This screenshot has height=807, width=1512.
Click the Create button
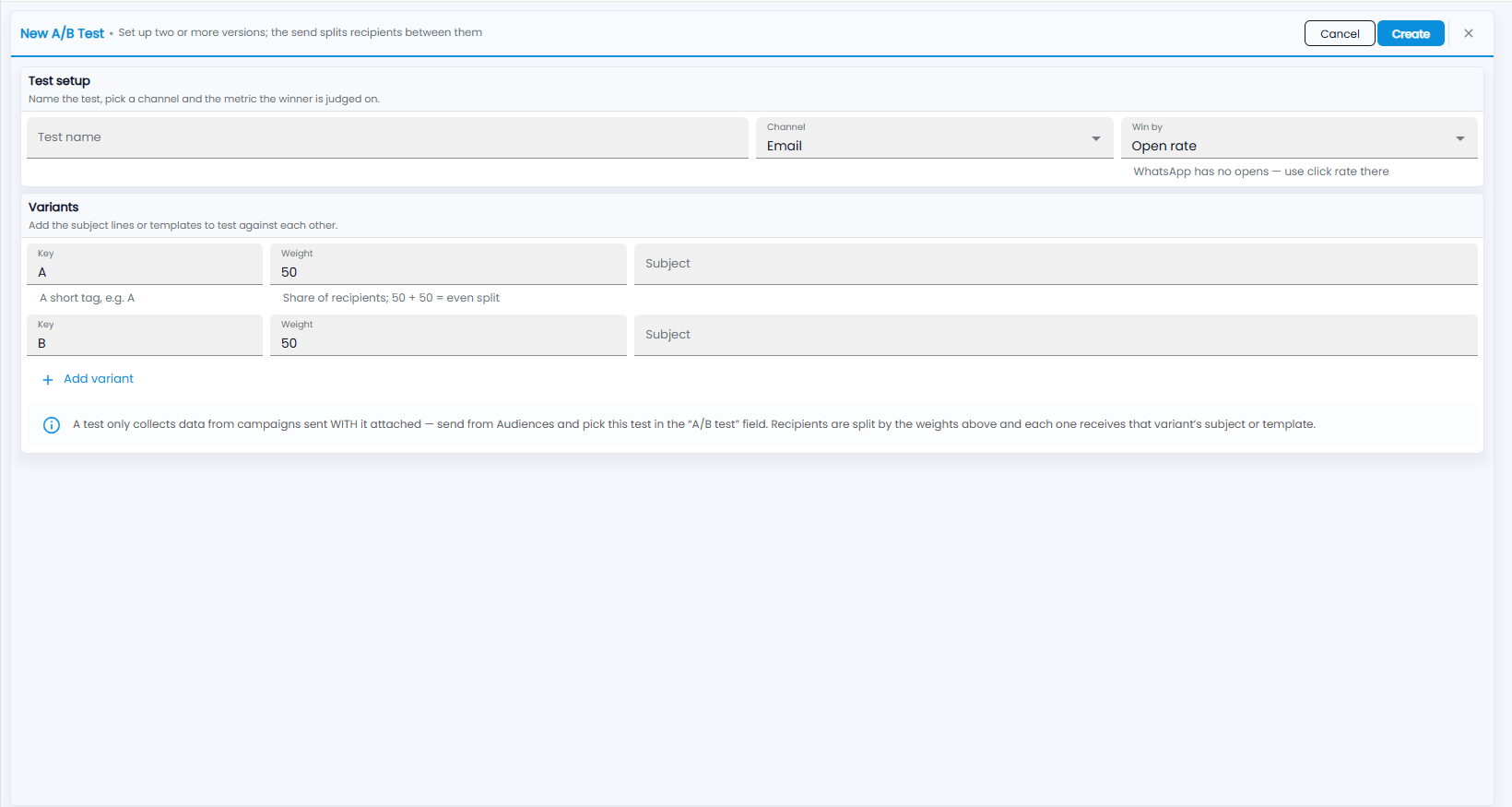[x=1411, y=33]
